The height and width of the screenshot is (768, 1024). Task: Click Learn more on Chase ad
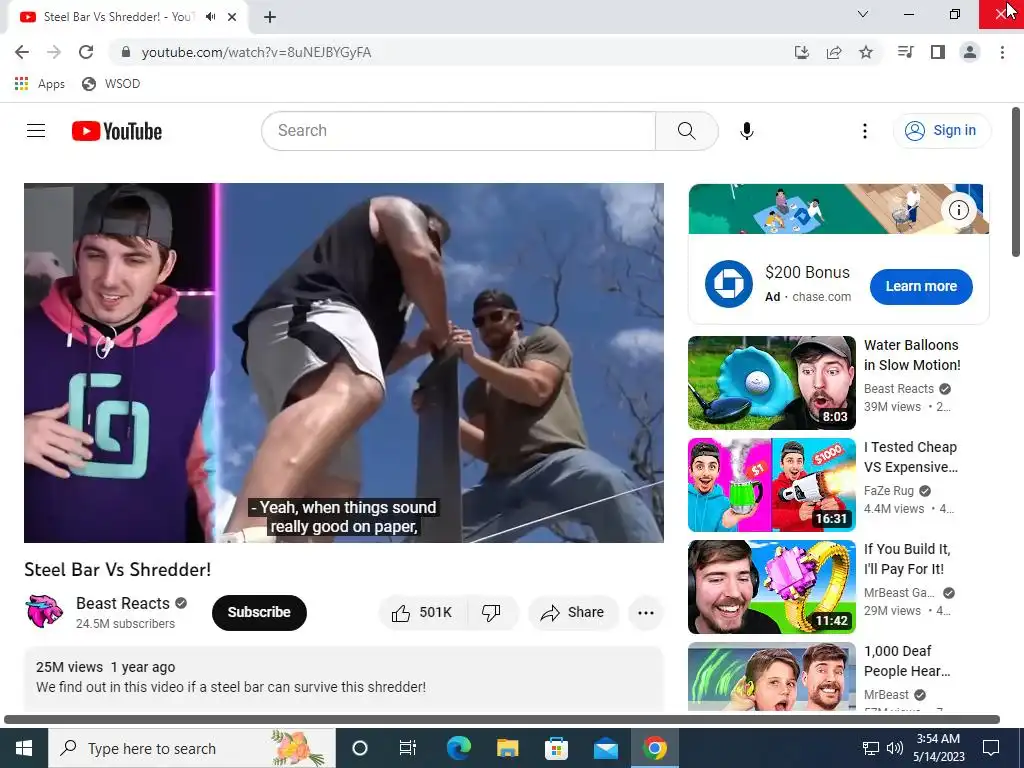[921, 286]
